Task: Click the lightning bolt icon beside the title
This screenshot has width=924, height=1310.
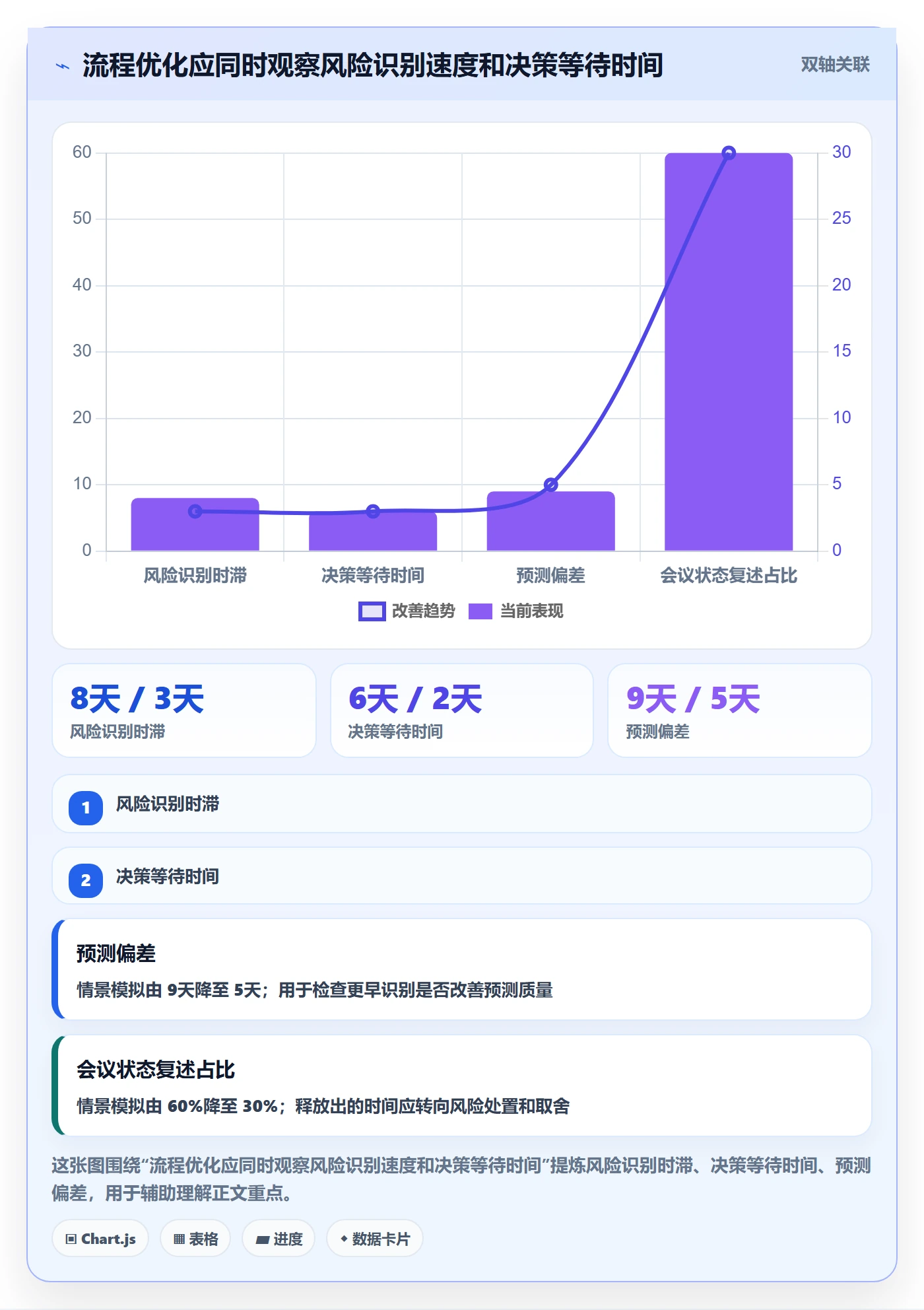Action: pyautogui.click(x=63, y=66)
